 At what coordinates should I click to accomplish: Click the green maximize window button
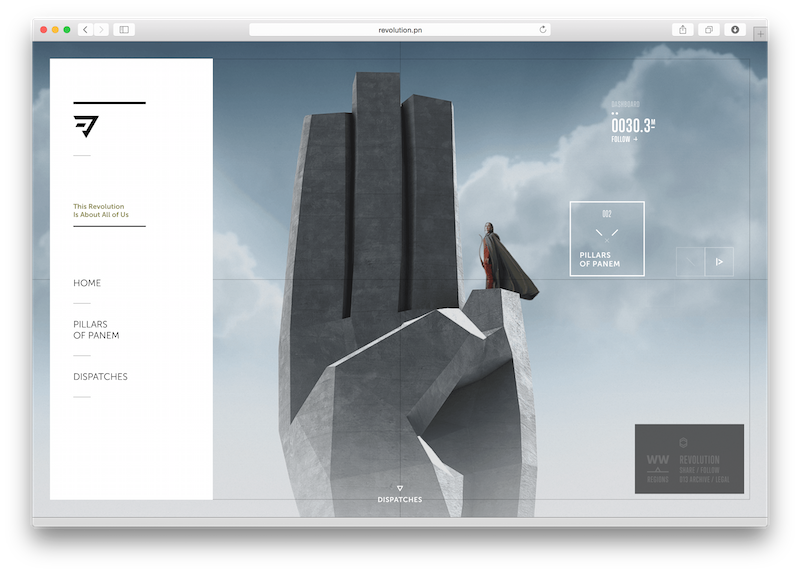tap(67, 30)
